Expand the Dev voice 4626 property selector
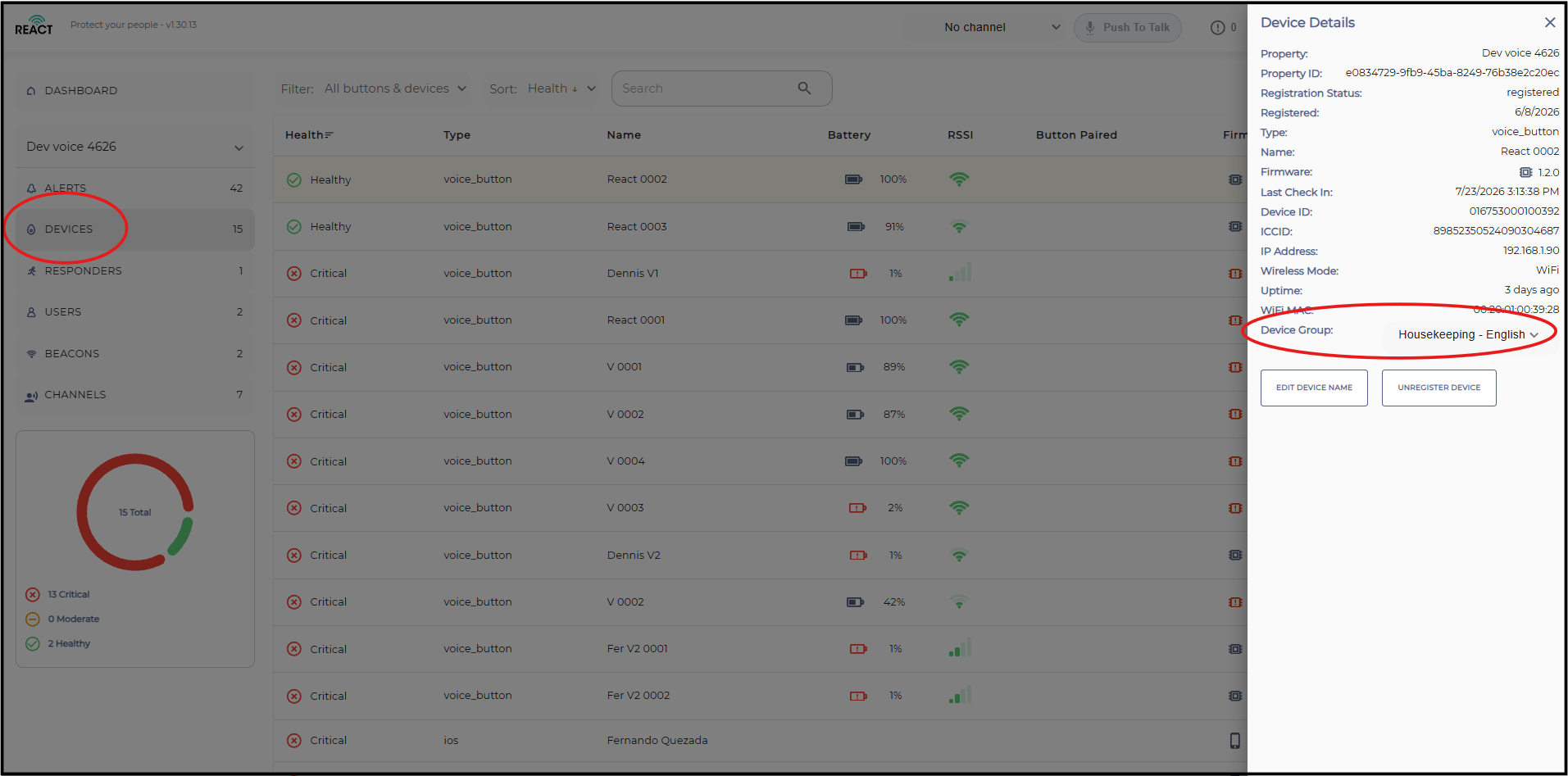This screenshot has width=1568, height=776. click(x=135, y=147)
